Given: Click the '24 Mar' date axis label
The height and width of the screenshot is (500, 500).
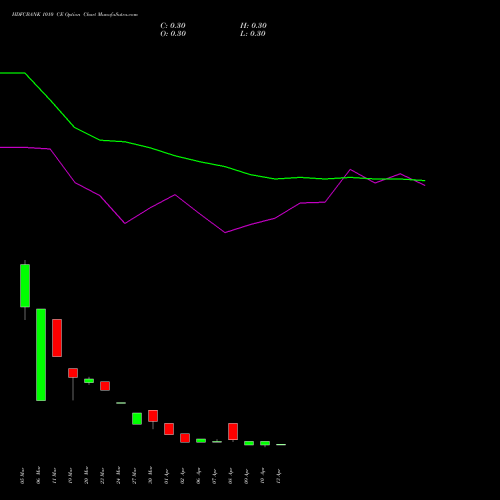Looking at the screenshot, I should pyautogui.click(x=118, y=476).
